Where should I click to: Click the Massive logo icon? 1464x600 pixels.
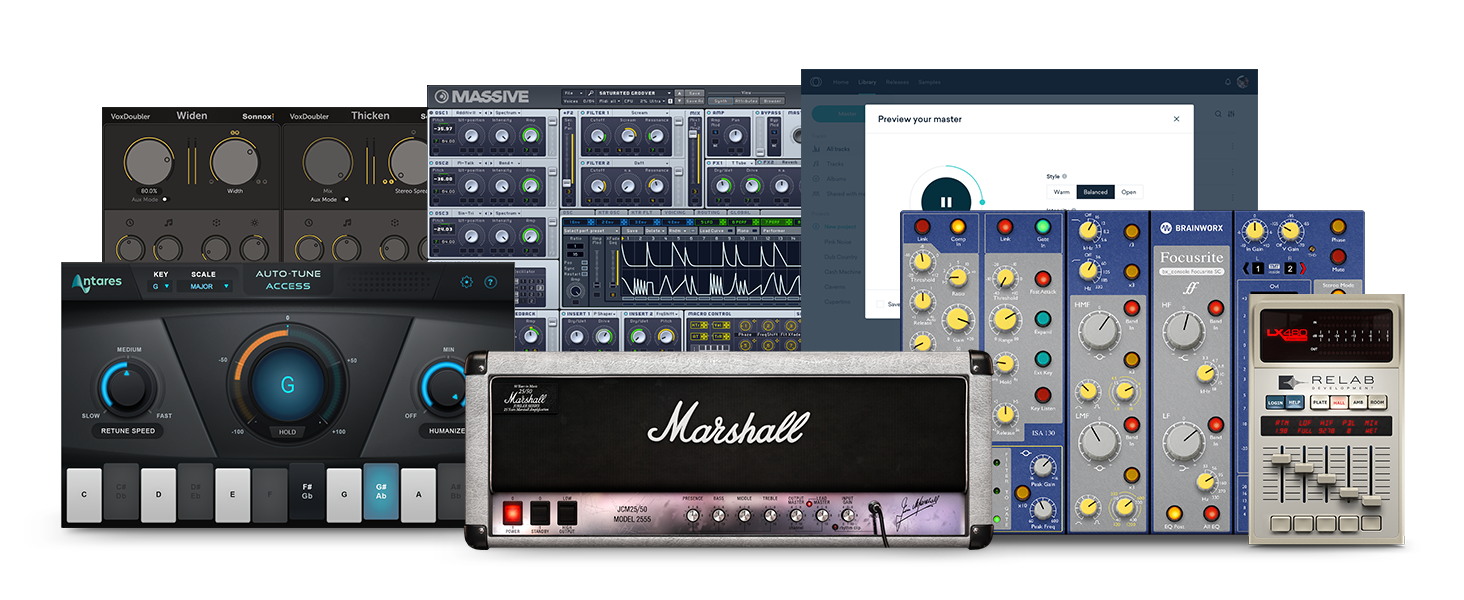click(442, 95)
